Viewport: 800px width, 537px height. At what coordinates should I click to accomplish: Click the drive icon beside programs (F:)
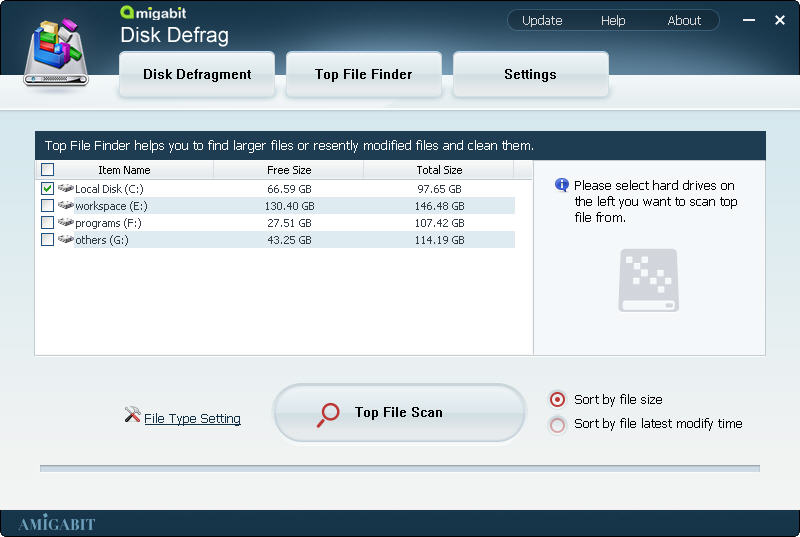pos(65,222)
